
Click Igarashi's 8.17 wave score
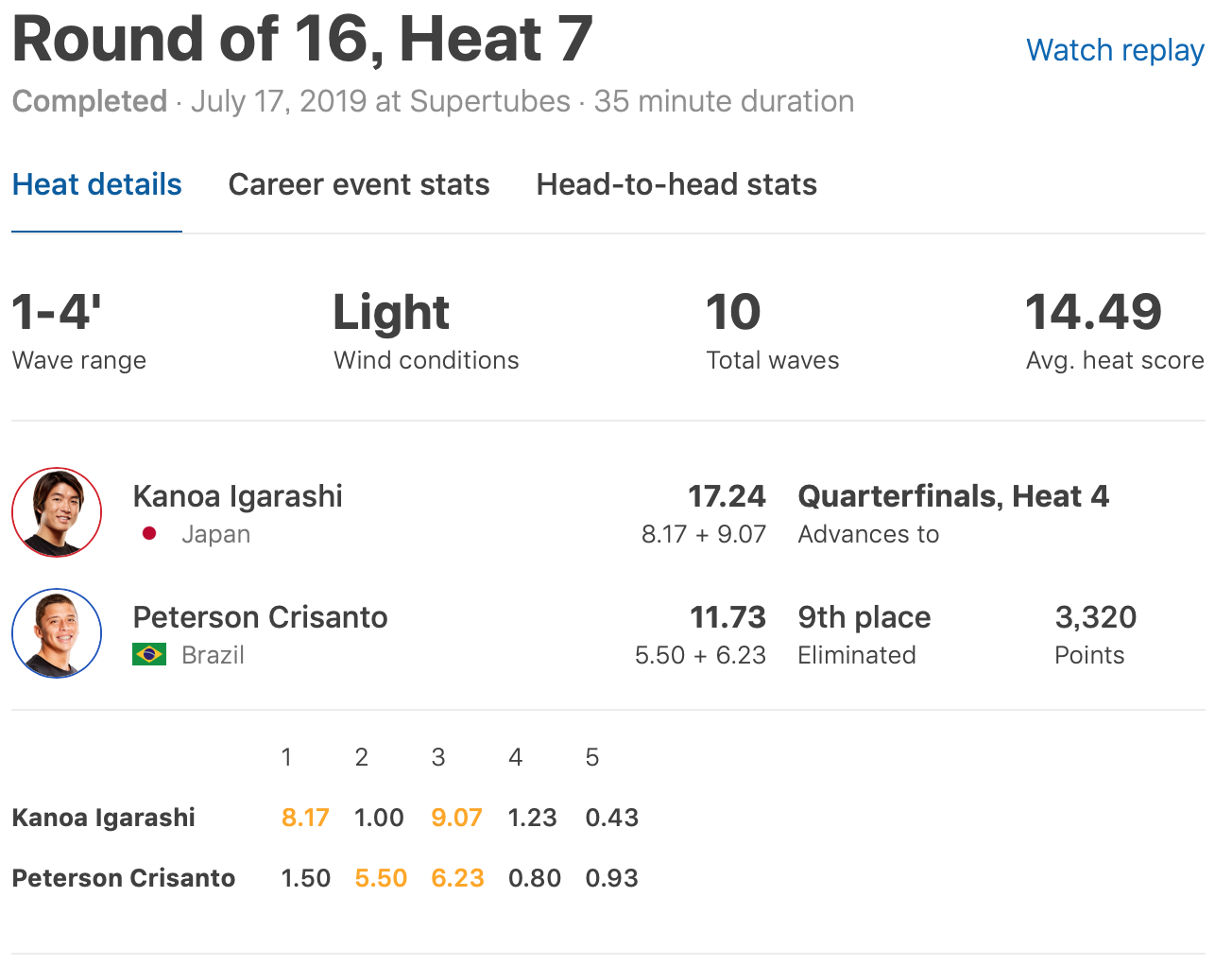(x=305, y=818)
